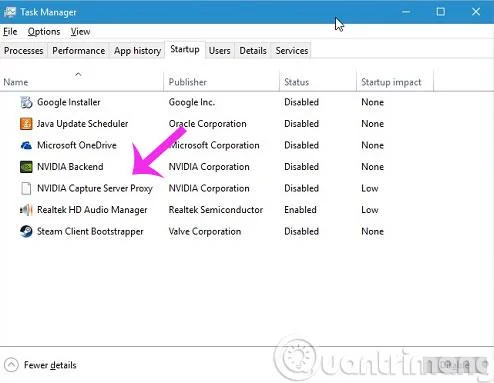The height and width of the screenshot is (383, 494).
Task: Click the Java Update Scheduler icon
Action: (x=26, y=124)
